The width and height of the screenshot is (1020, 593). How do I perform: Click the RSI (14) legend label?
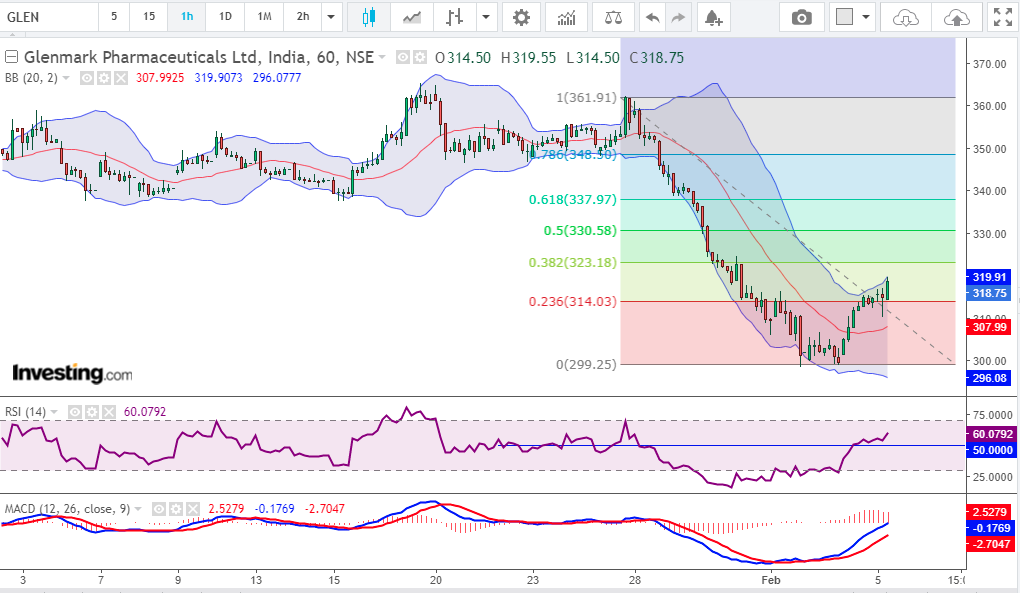(25, 412)
